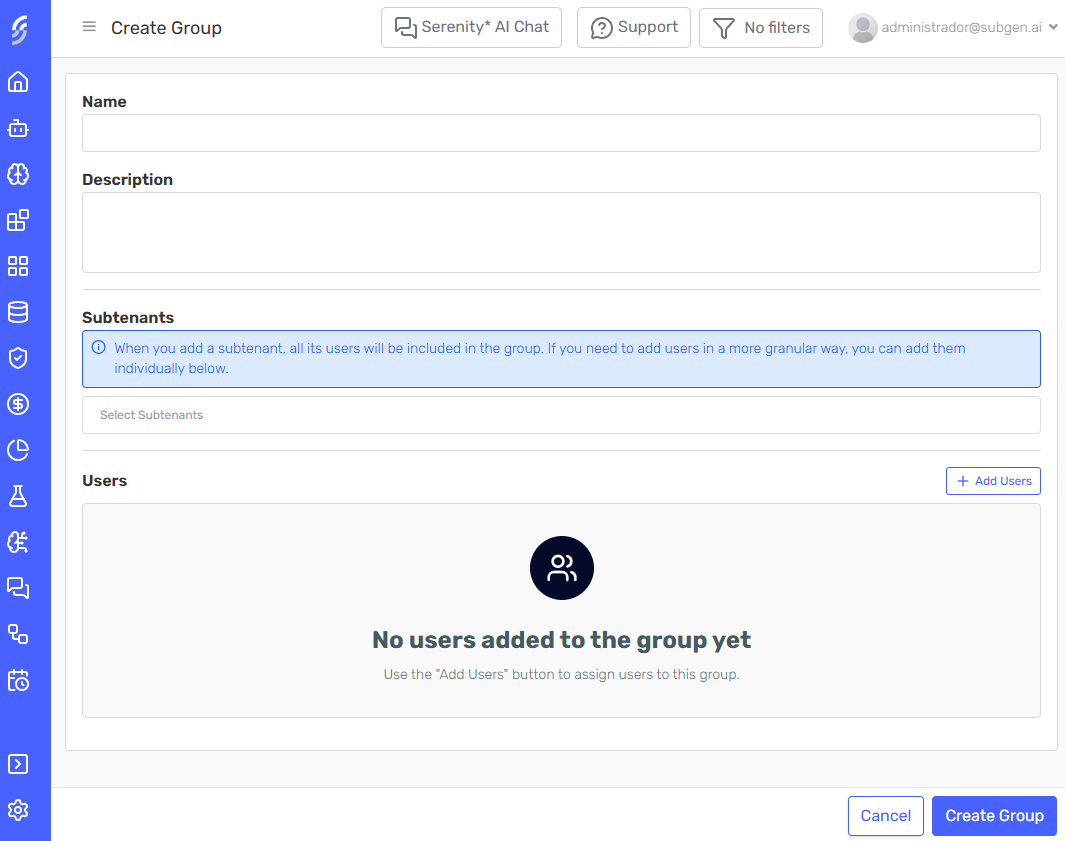
Task: Open the Support panel
Action: tap(633, 27)
